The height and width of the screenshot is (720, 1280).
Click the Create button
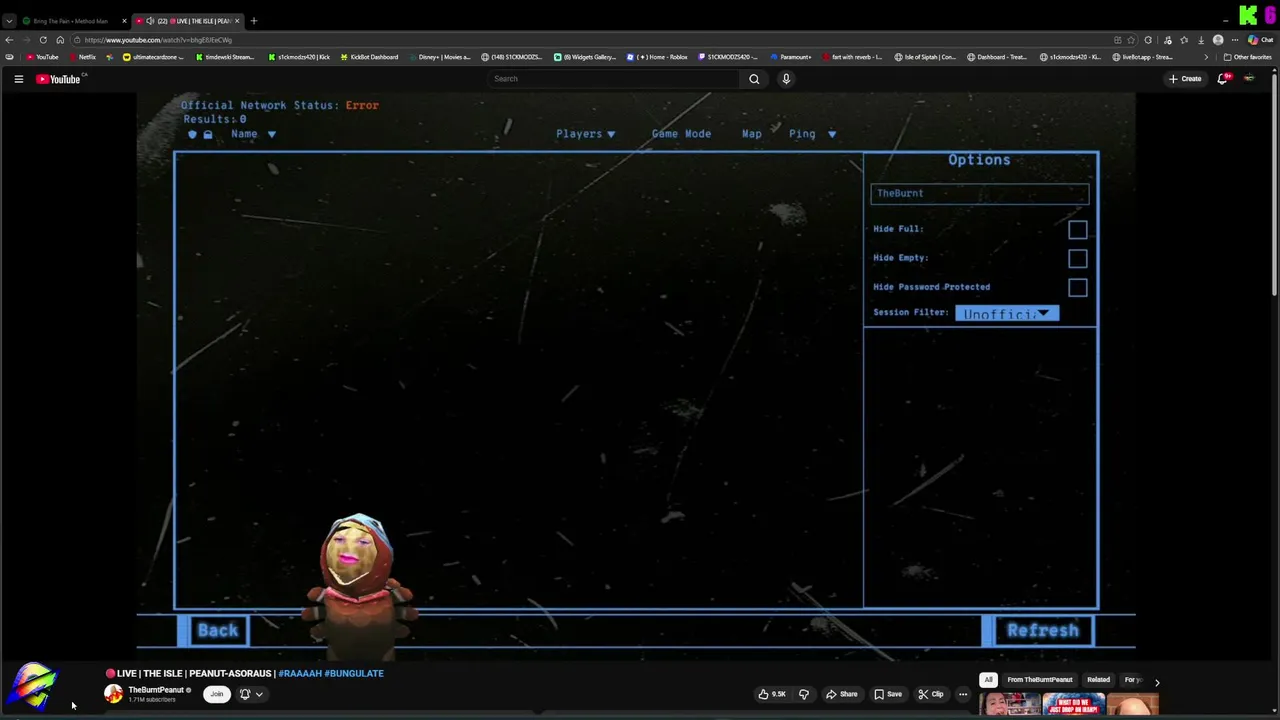(x=1185, y=79)
